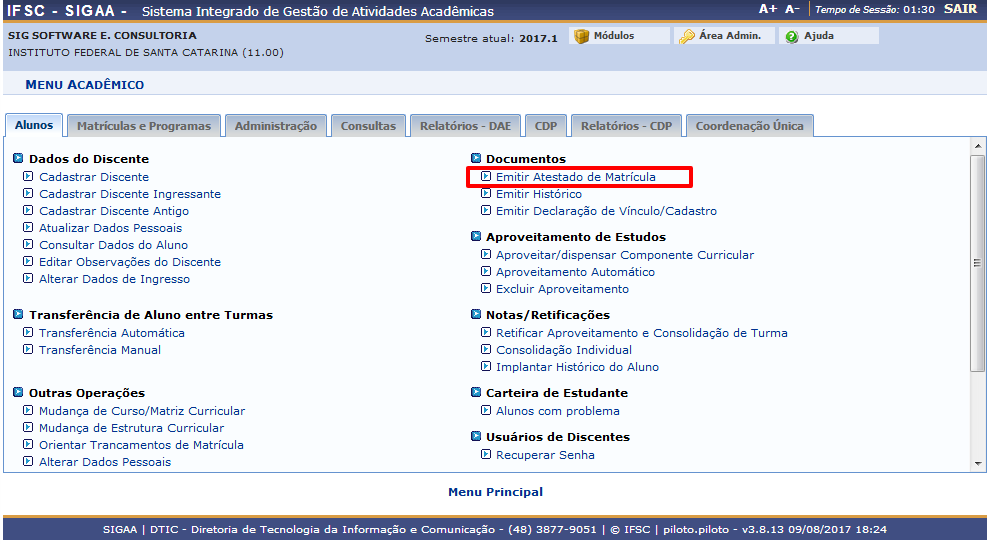
Task: Decrease font size with A- button
Action: pos(792,9)
